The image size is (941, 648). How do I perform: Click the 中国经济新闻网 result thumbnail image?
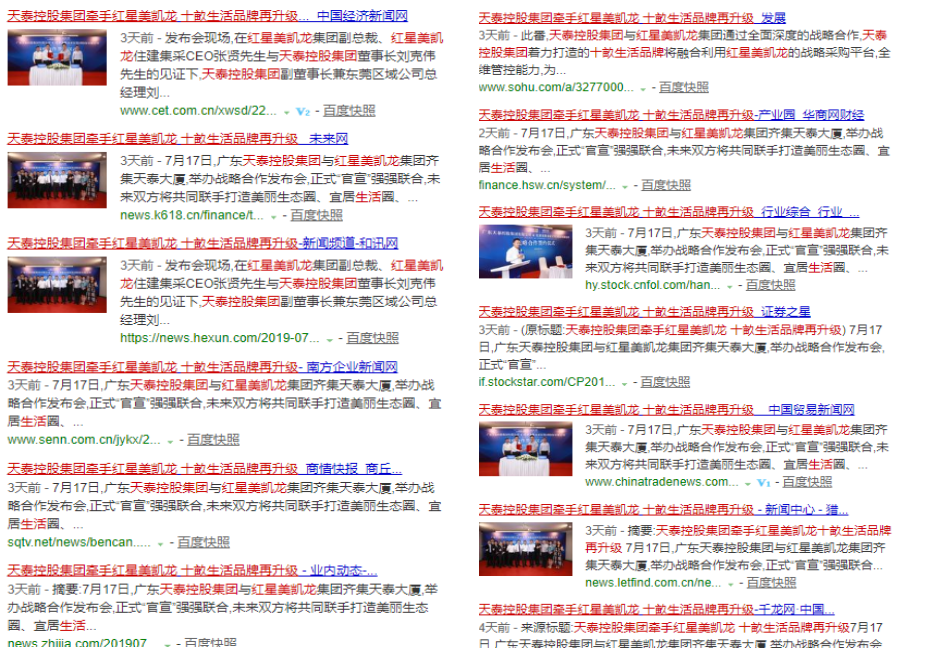tap(57, 58)
